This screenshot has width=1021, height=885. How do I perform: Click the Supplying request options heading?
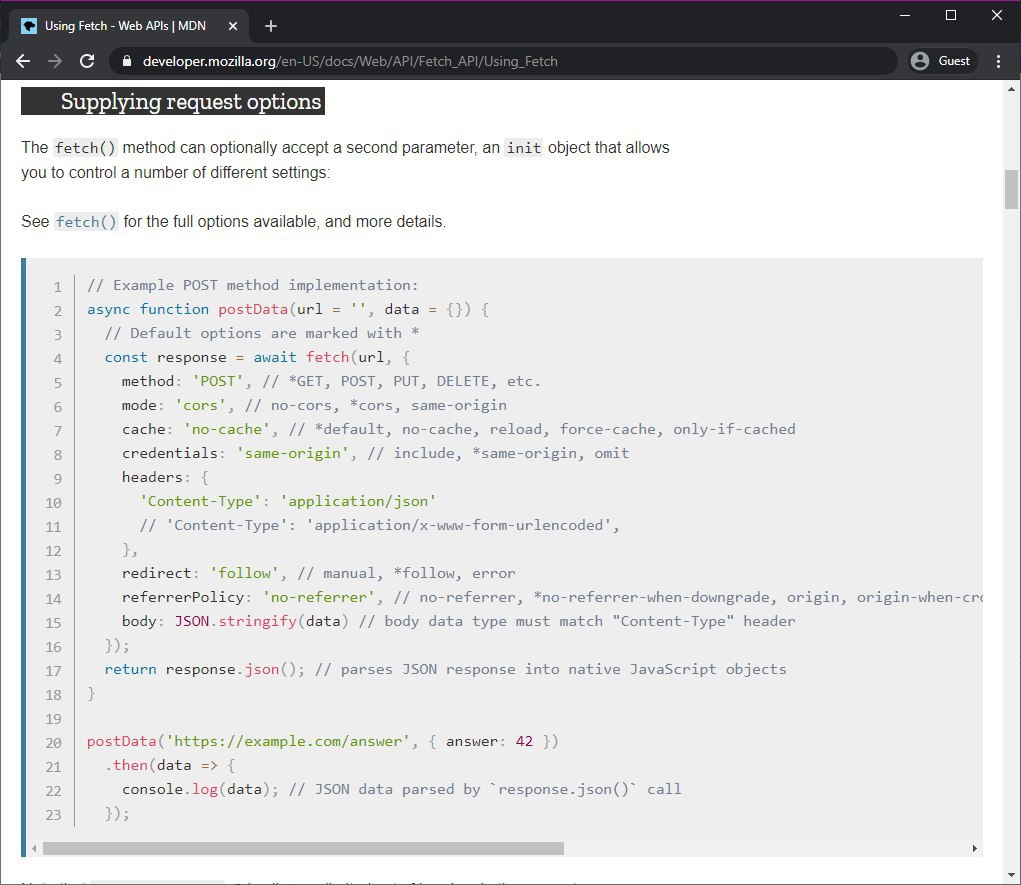[x=173, y=102]
